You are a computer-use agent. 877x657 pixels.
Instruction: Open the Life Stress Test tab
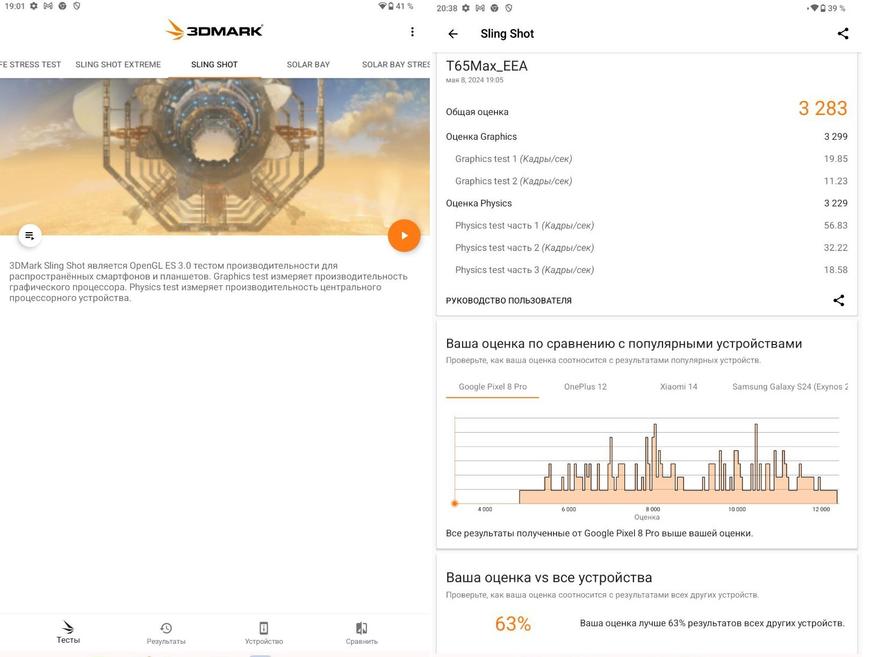pyautogui.click(x=30, y=64)
